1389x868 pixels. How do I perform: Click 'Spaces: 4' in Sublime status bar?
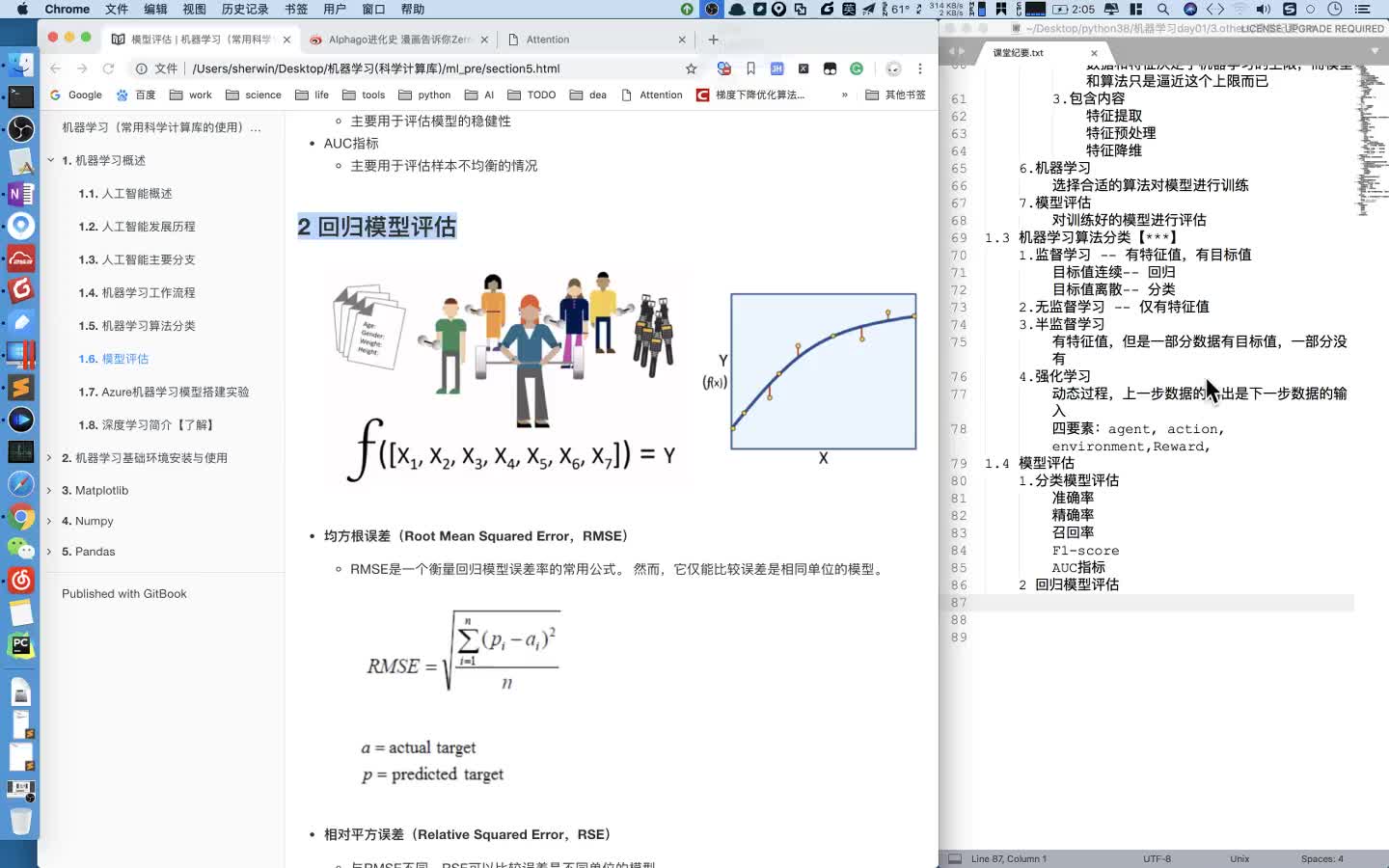tap(1321, 858)
